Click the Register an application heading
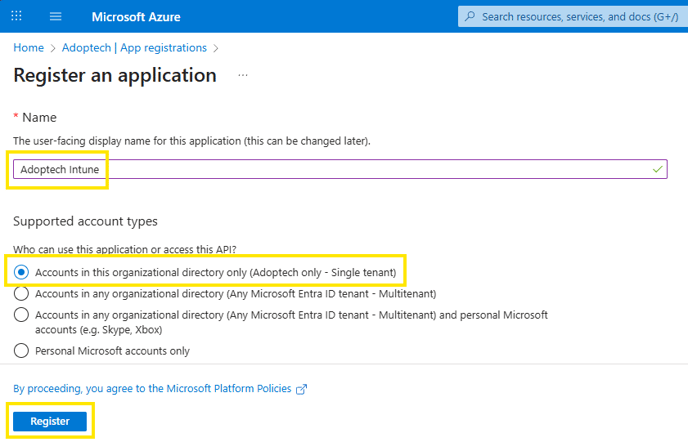 [x=115, y=75]
